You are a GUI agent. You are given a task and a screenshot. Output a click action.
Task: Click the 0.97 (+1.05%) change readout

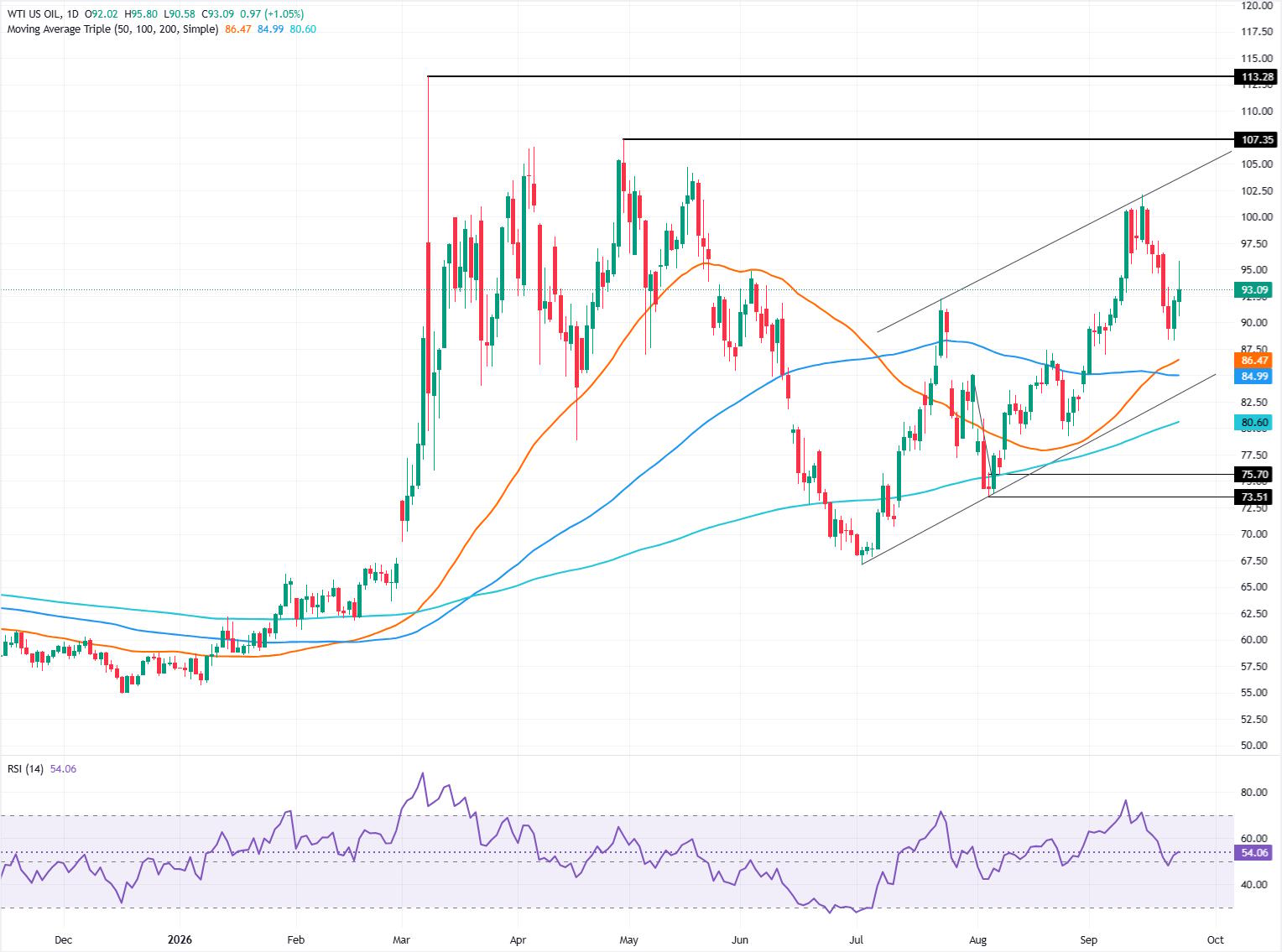click(x=273, y=14)
